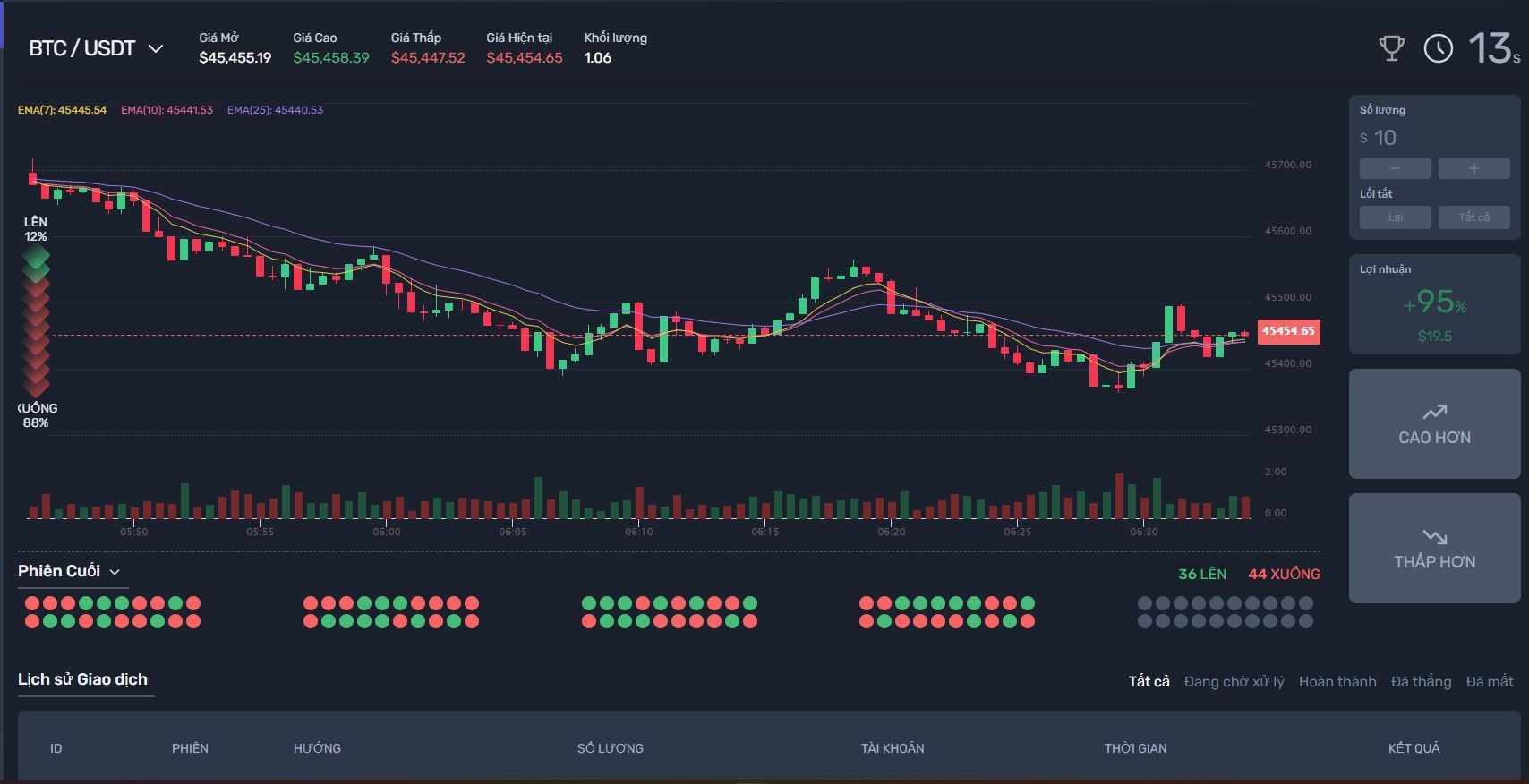Decrease amount with the minus button

pyautogui.click(x=1395, y=168)
